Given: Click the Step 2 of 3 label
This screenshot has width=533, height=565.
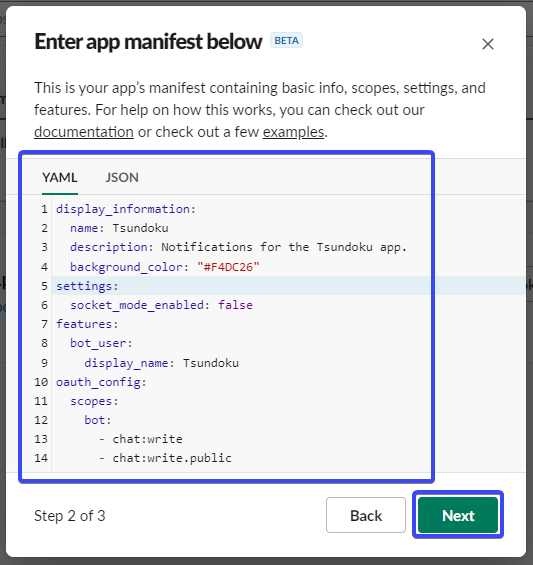Looking at the screenshot, I should 70,516.
